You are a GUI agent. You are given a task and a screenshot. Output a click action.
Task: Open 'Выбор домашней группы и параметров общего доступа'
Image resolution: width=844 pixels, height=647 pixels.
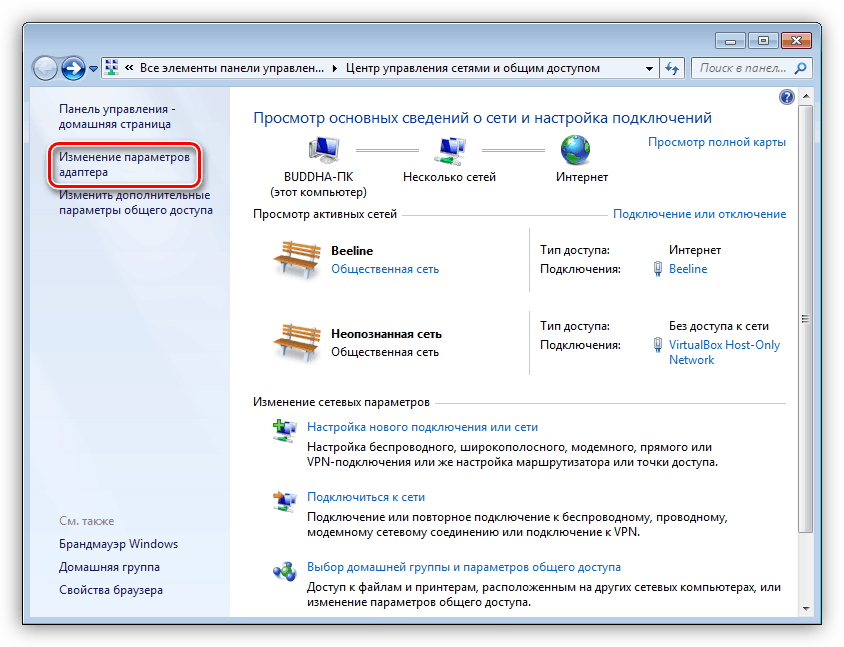tap(464, 567)
